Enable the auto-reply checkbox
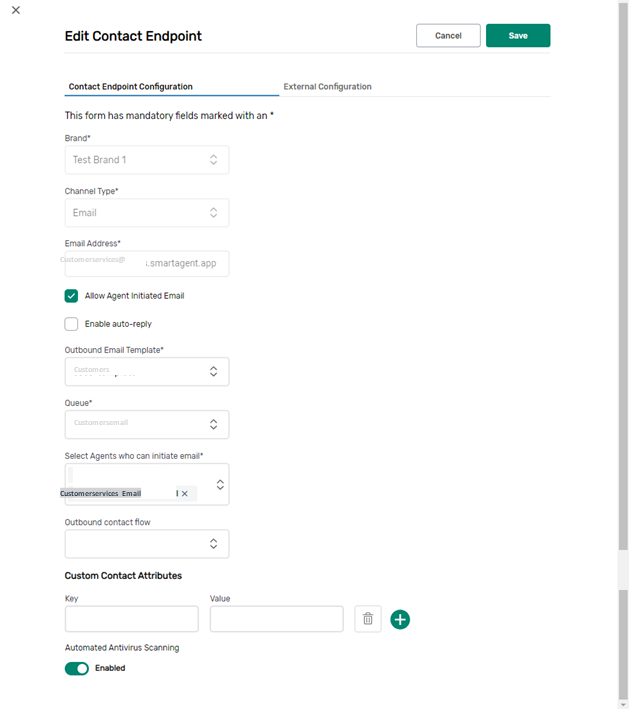 click(x=71, y=324)
